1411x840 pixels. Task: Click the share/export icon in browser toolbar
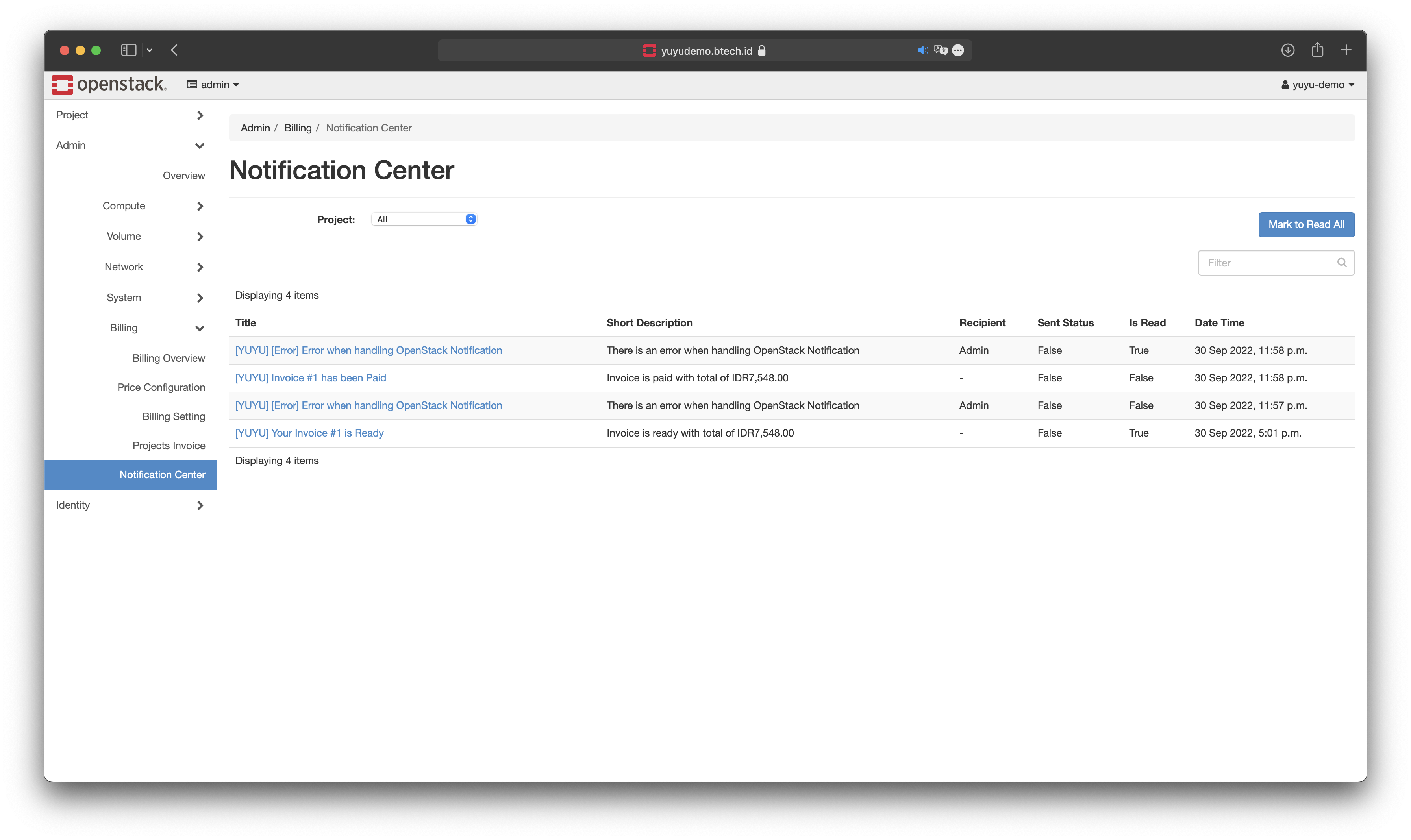pyautogui.click(x=1317, y=49)
